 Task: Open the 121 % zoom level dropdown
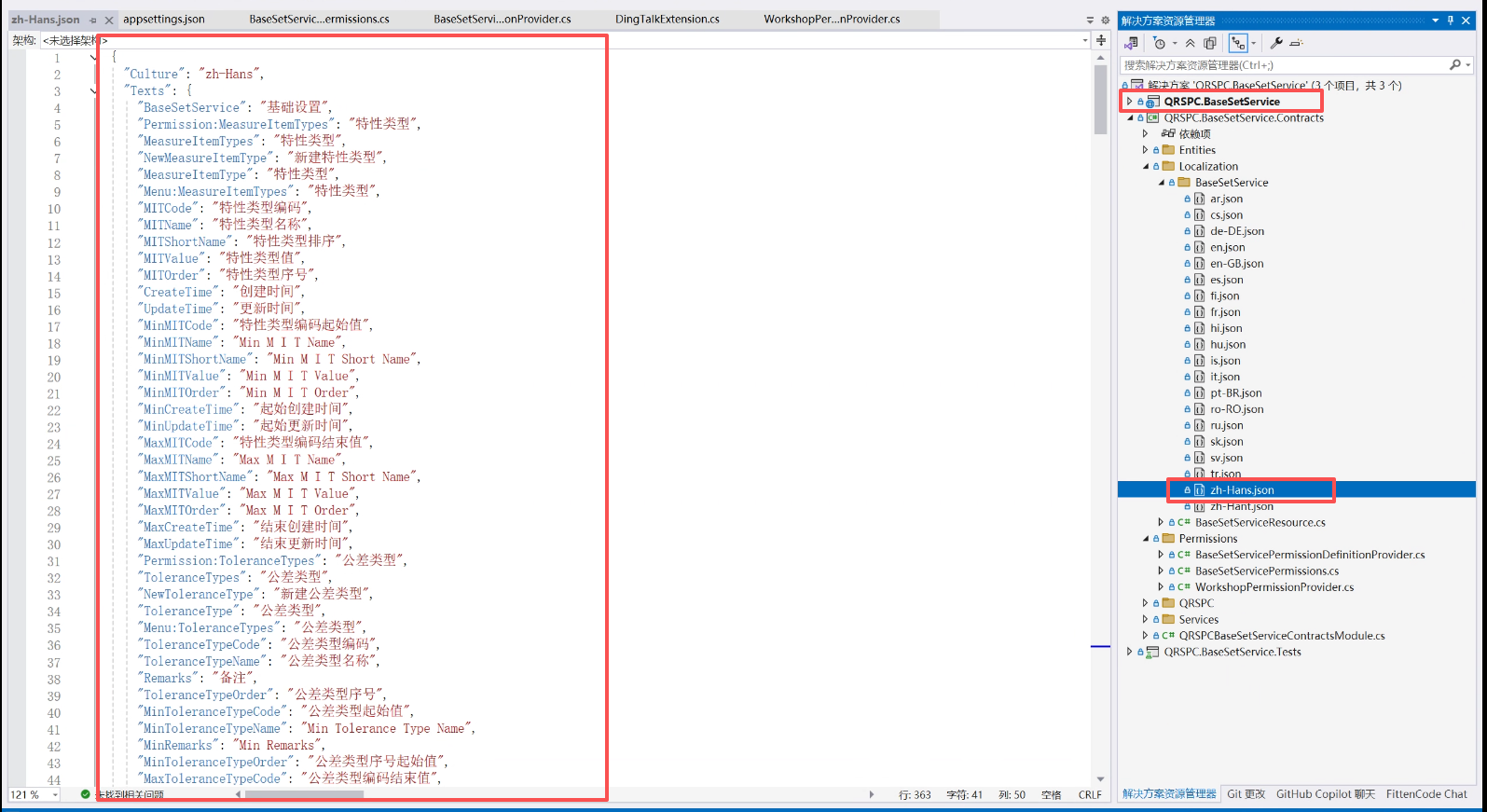pos(55,795)
